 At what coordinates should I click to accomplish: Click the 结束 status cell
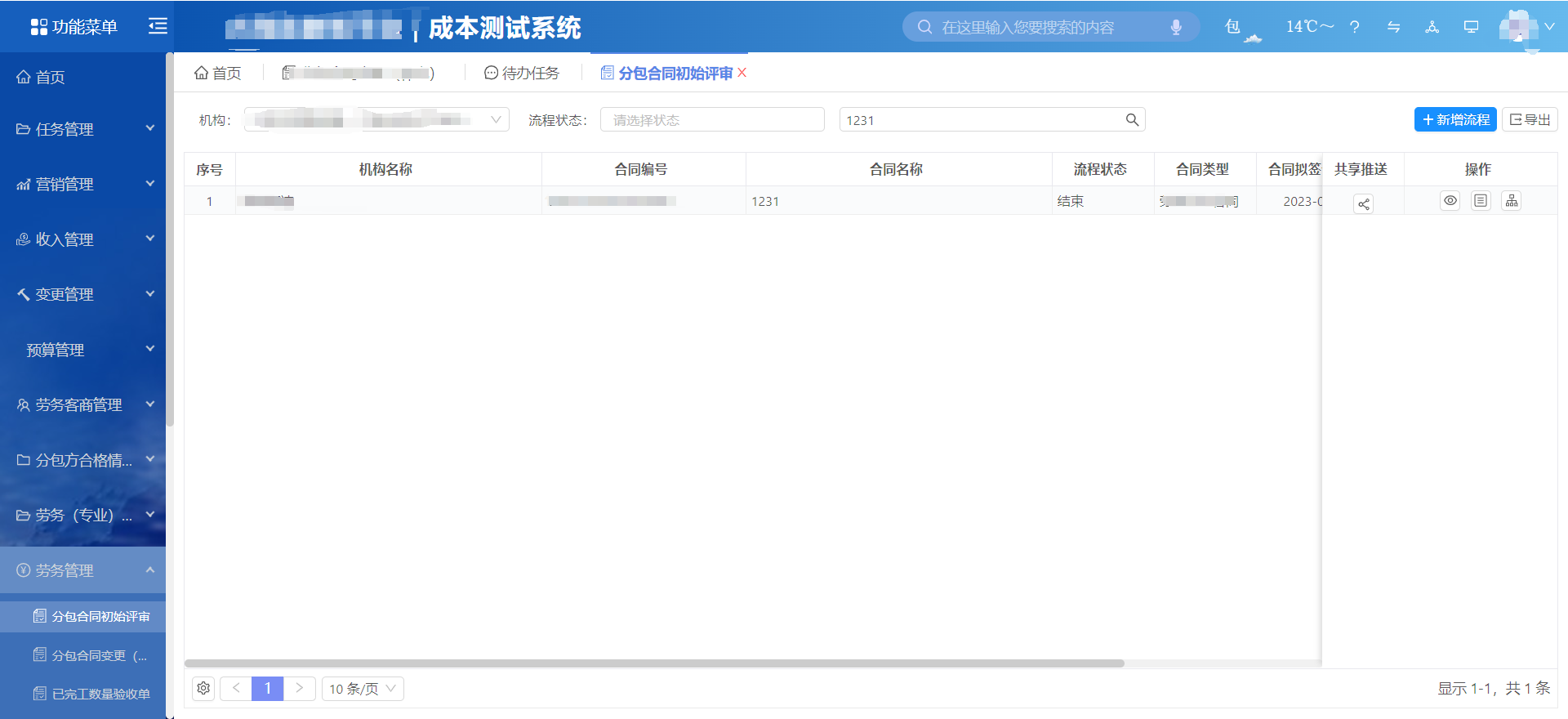coord(1102,201)
